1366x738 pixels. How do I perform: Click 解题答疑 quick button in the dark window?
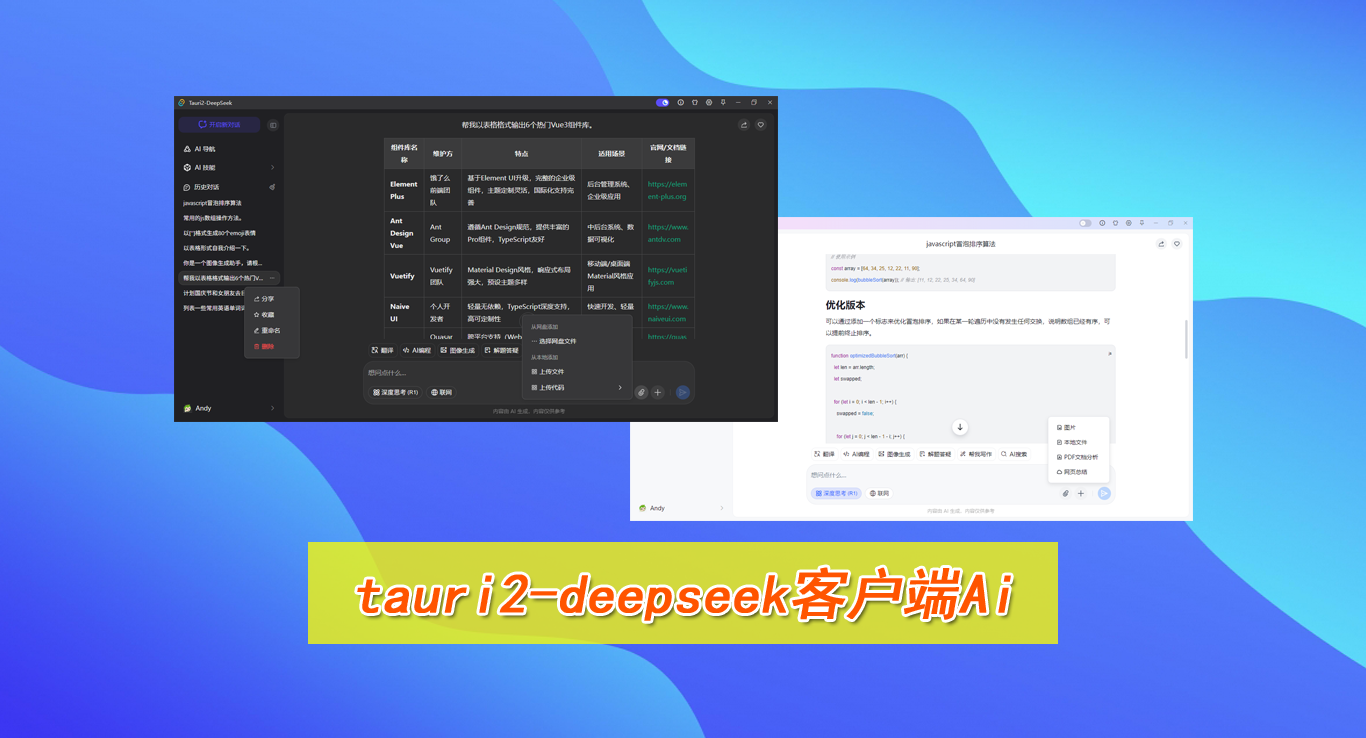pos(501,351)
